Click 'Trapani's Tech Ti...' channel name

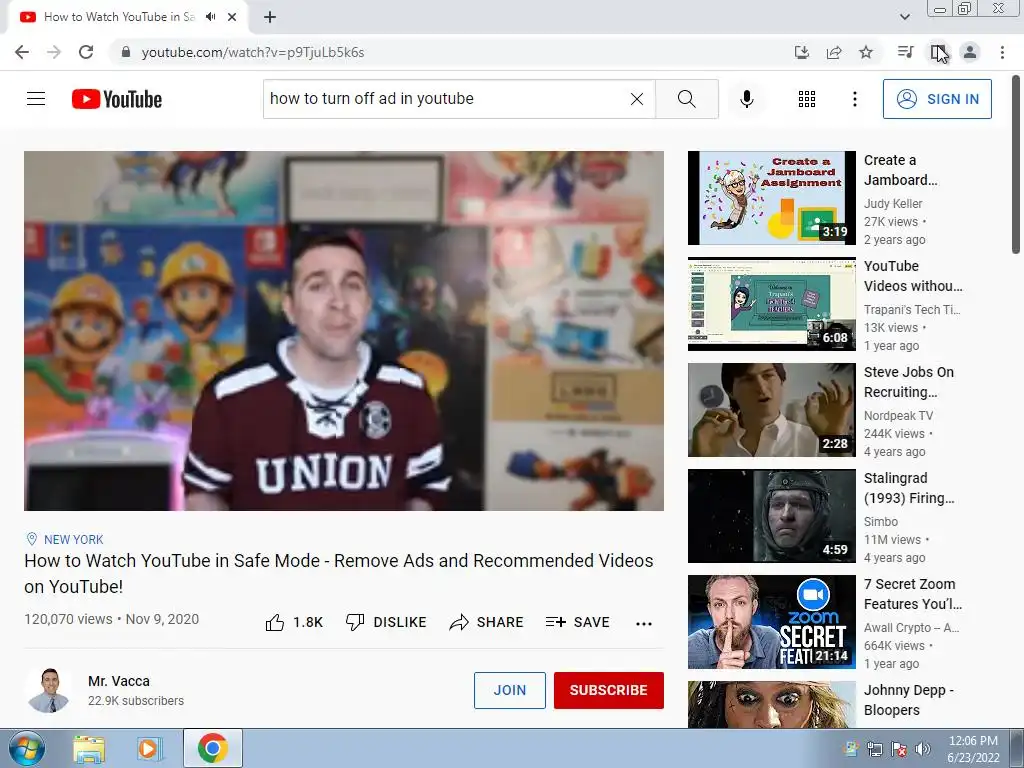(x=912, y=310)
